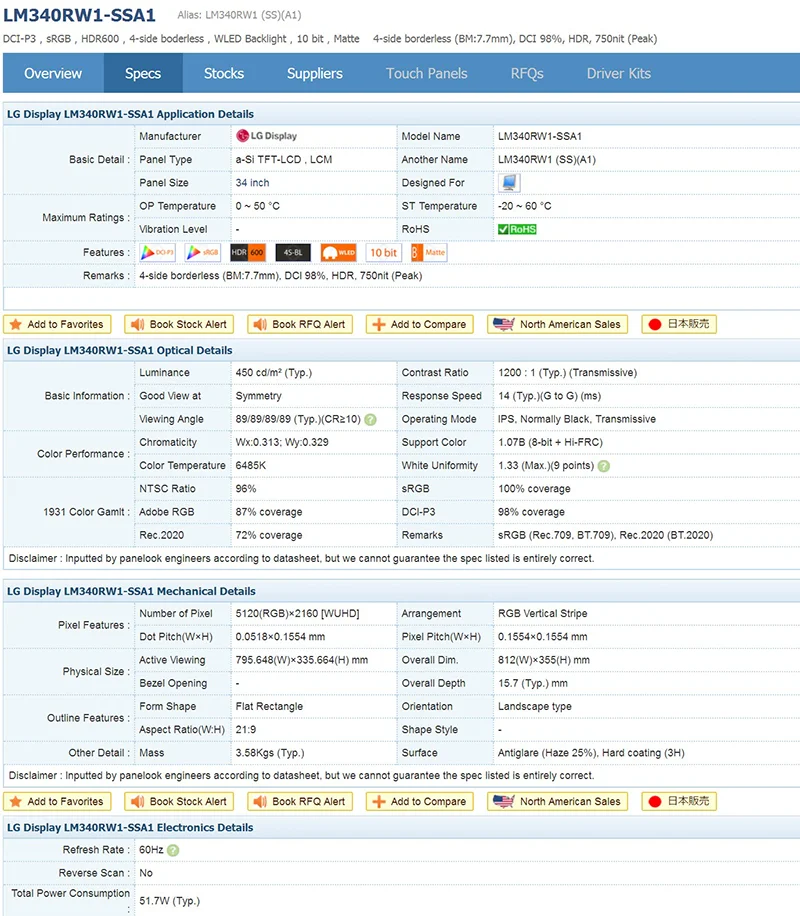This screenshot has width=800, height=916.
Task: Click the Application Details section heading
Action: 130,114
